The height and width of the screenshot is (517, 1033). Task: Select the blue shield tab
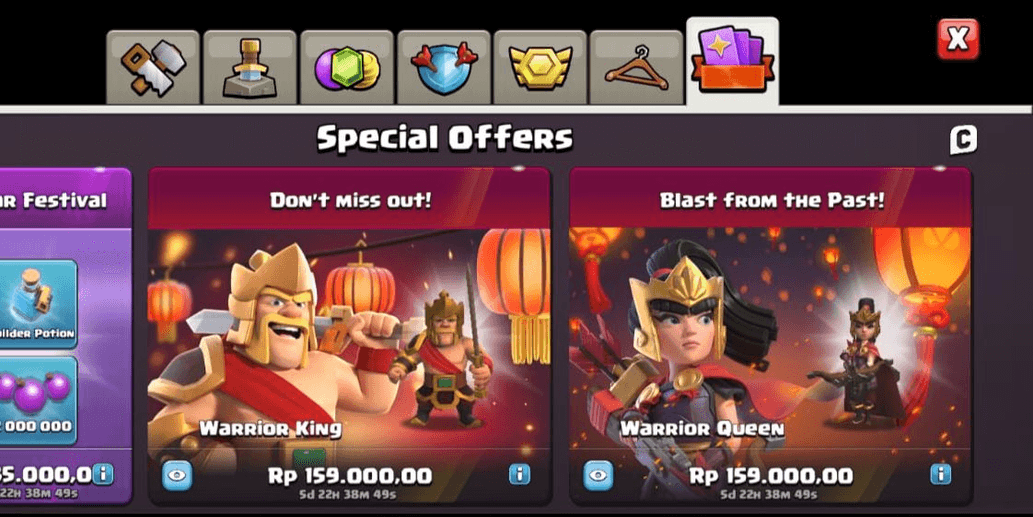click(443, 67)
